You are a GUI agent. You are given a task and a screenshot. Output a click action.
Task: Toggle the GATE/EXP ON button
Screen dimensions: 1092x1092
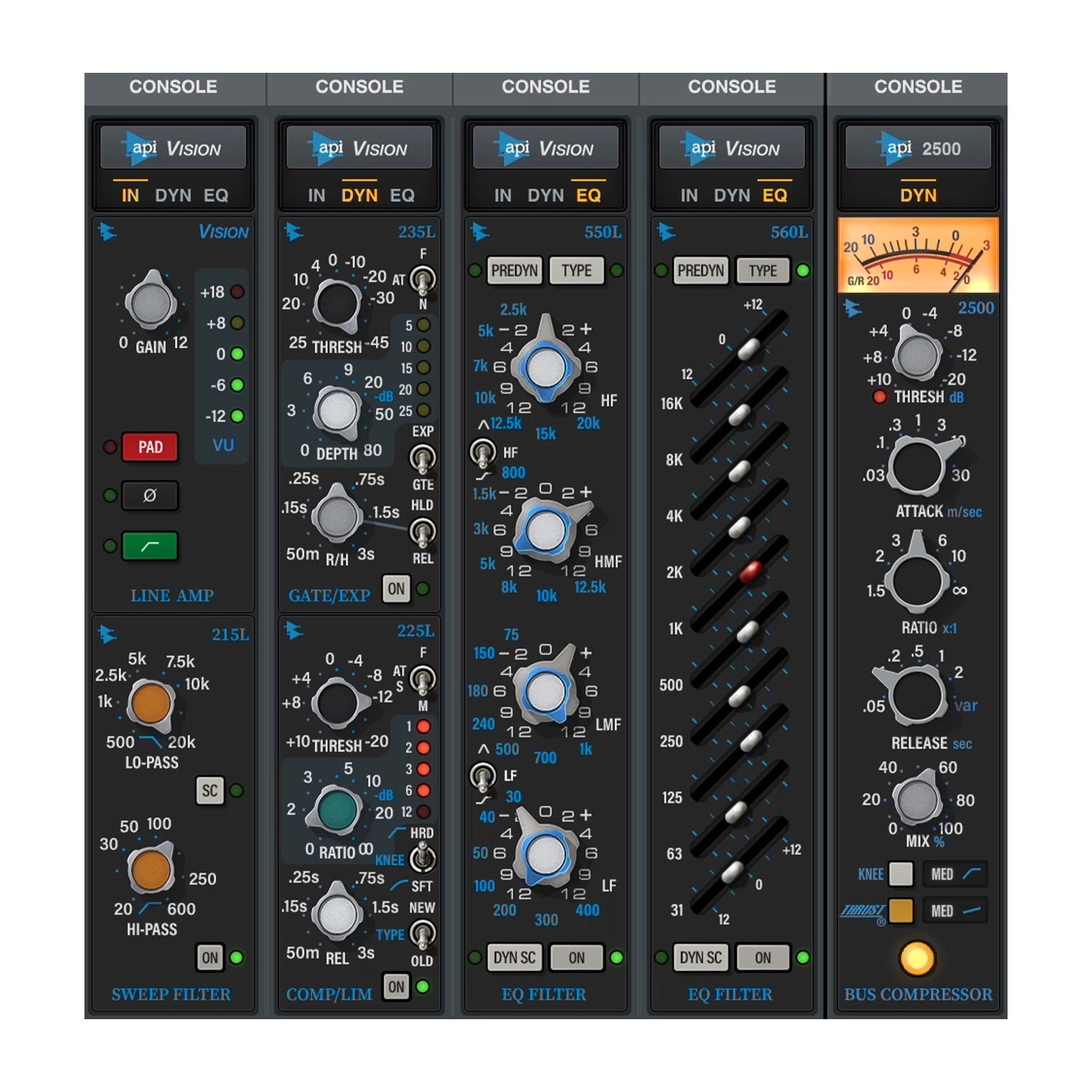pos(396,589)
